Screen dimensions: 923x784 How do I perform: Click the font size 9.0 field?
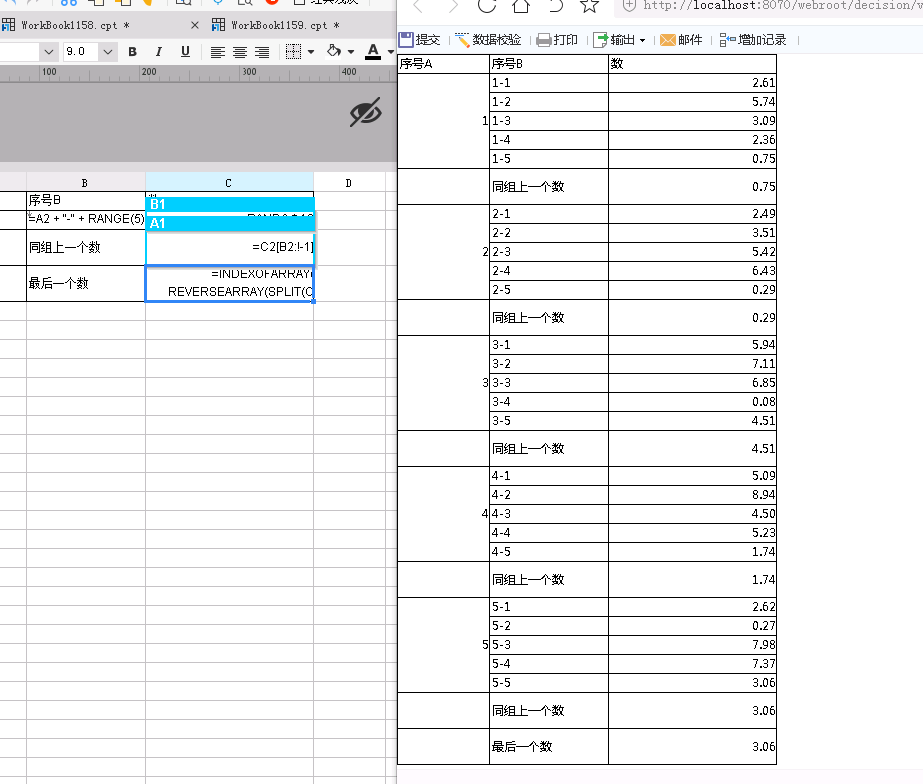click(x=81, y=52)
